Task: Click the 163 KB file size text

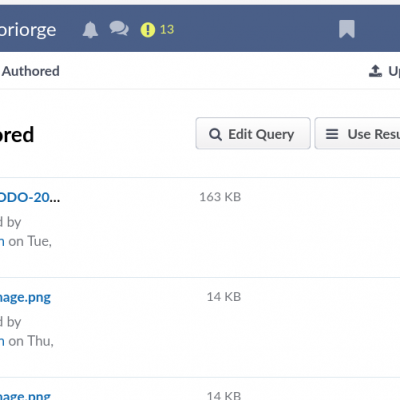Action: click(x=220, y=197)
